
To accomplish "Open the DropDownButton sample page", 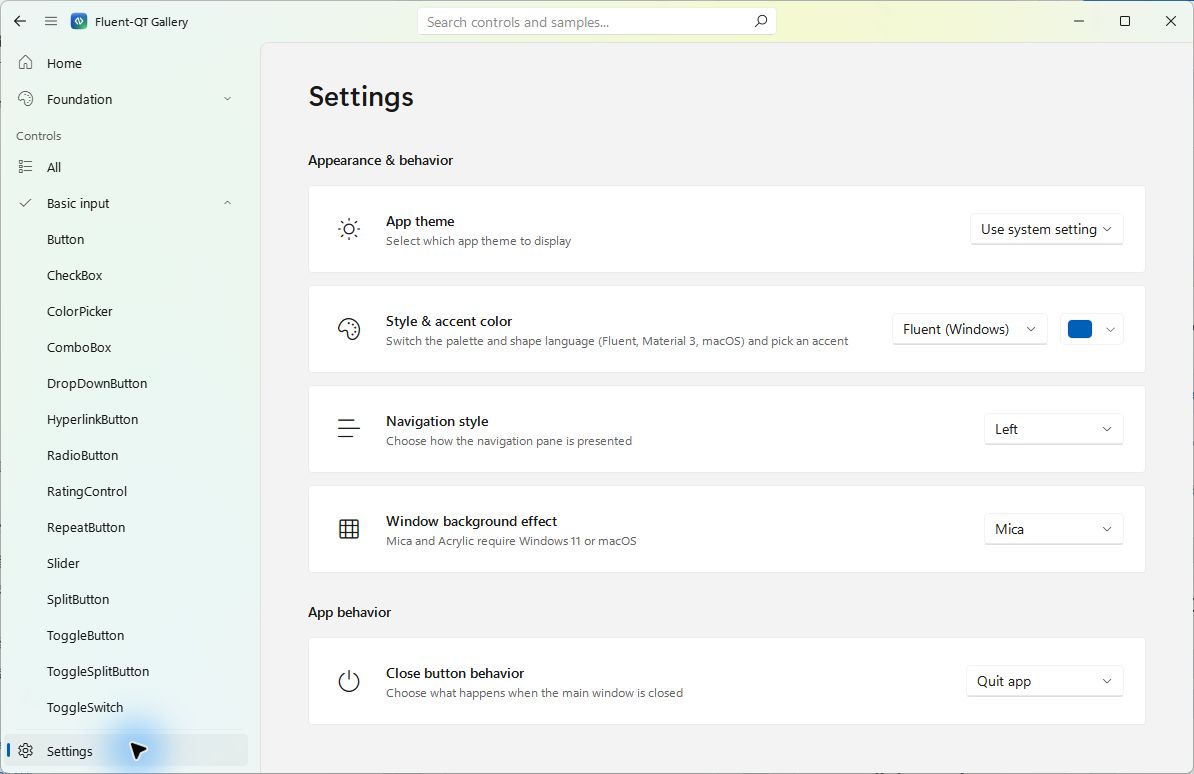I will tap(126, 383).
